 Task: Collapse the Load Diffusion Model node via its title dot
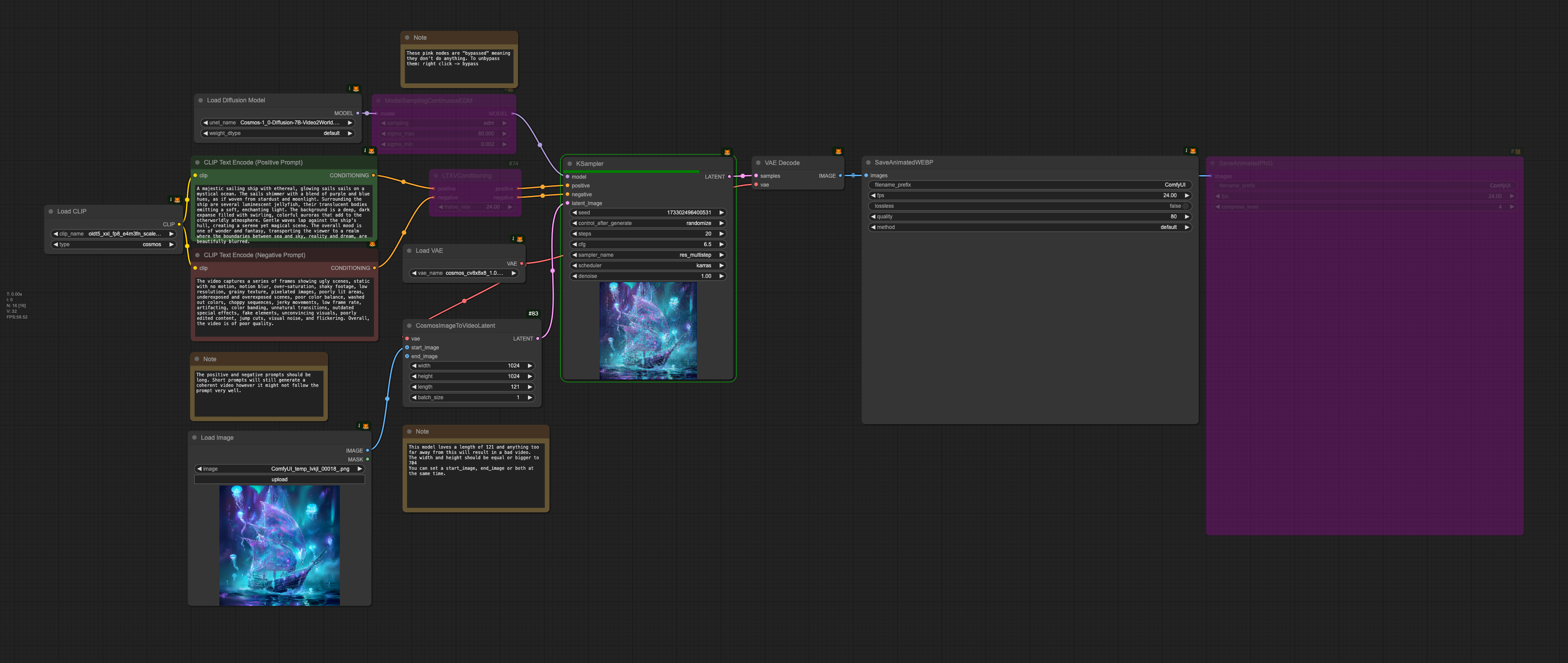[200, 101]
